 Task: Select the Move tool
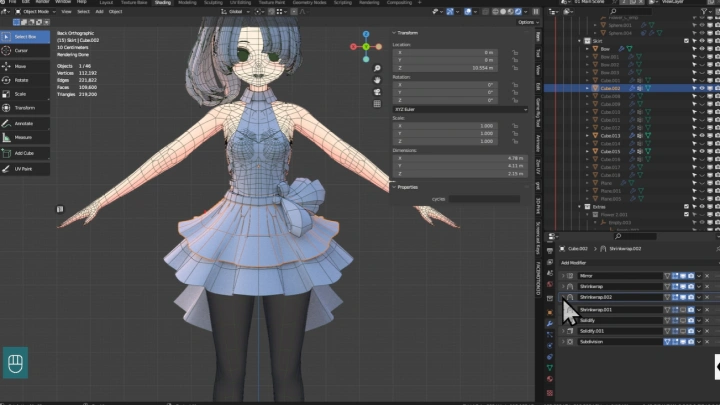[x=22, y=65]
